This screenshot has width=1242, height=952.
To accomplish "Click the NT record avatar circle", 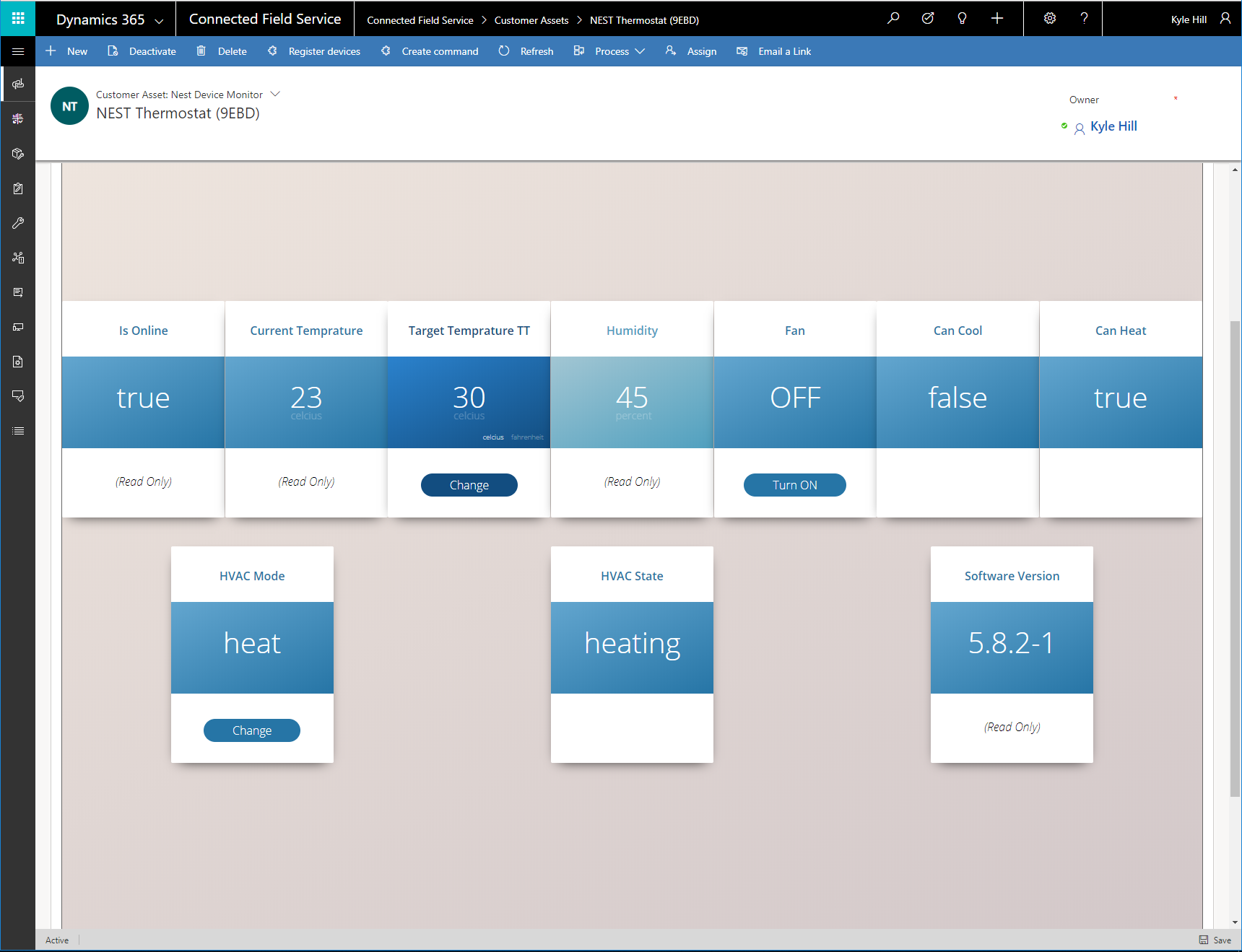I will point(69,106).
